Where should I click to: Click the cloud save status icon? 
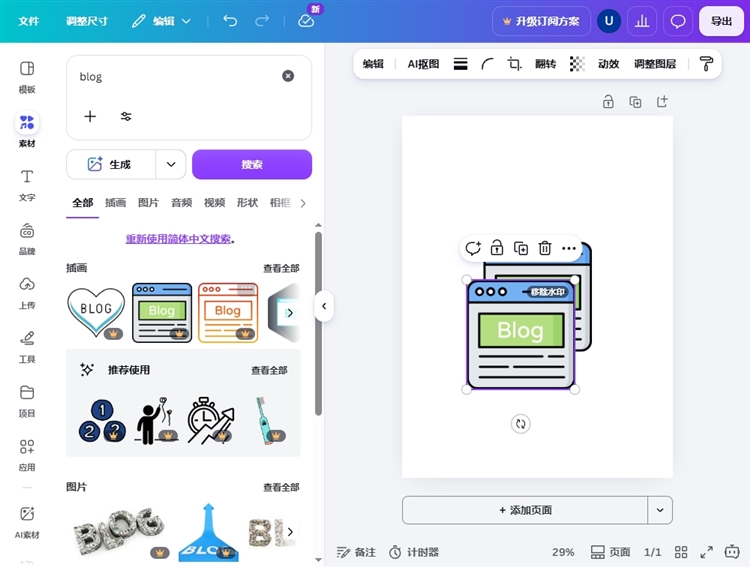[x=306, y=21]
